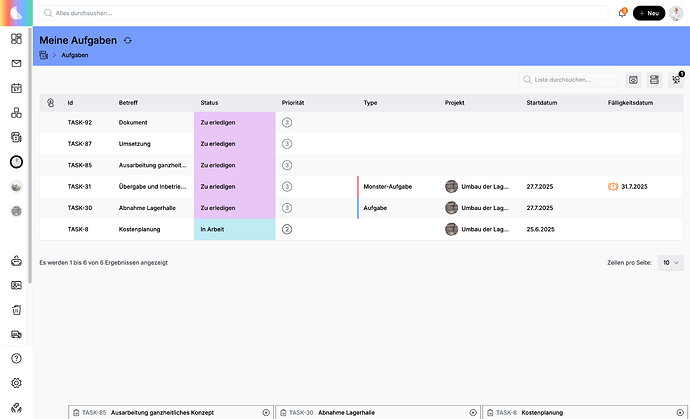The image size is (690, 419).
Task: Click the Neu button
Action: (x=648, y=13)
